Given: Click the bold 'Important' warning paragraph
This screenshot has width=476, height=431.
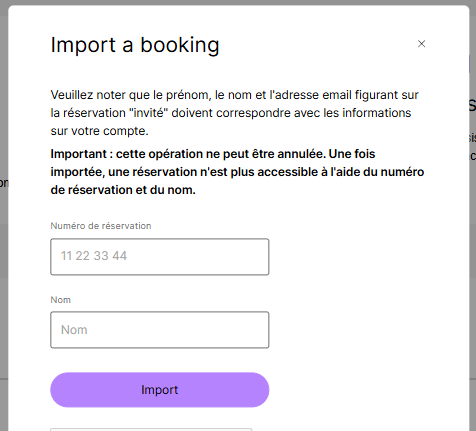Looking at the screenshot, I should click(237, 172).
